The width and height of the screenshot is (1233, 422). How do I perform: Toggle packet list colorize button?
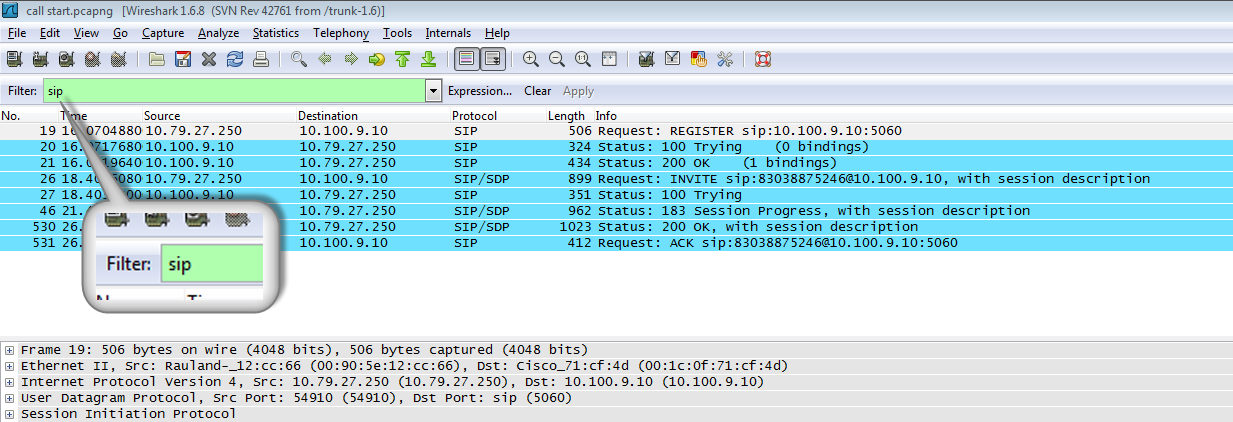coord(465,59)
